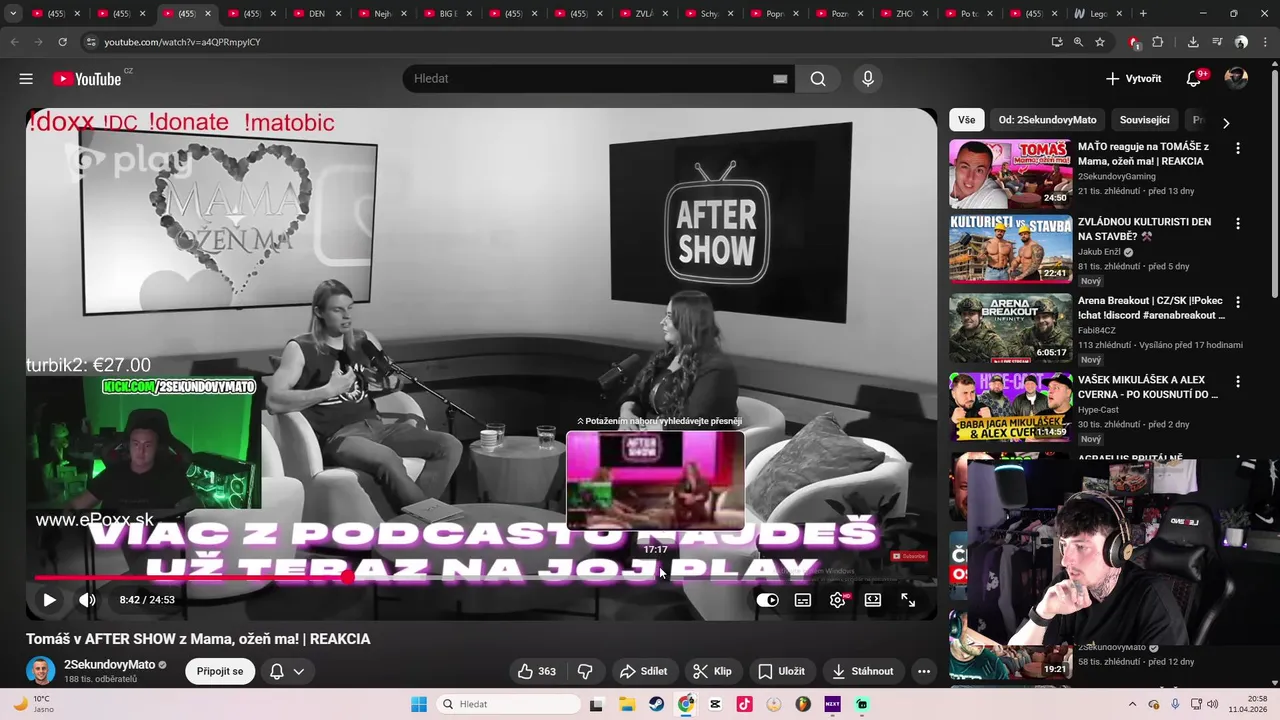
Task: Focus the YouTube Hledat search field
Action: click(588, 79)
